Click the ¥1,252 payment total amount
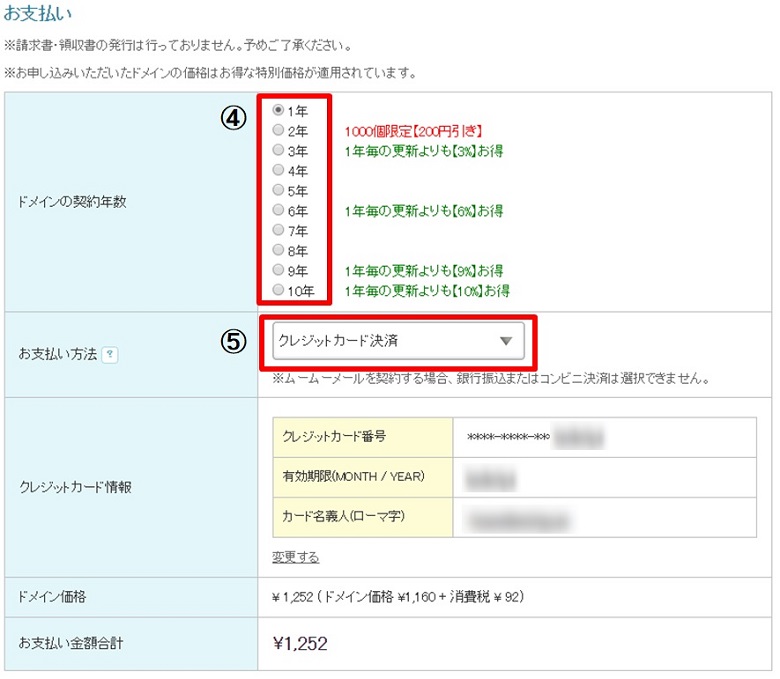The image size is (780, 679). (x=300, y=644)
